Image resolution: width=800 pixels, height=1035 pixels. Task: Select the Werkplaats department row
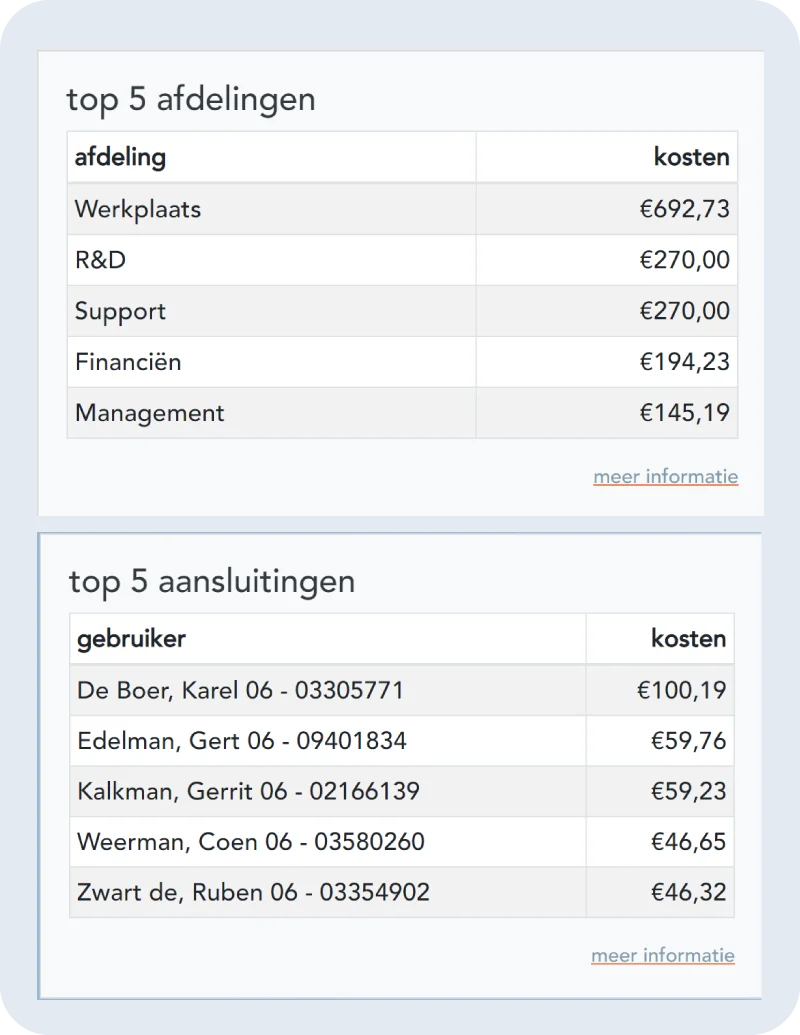point(403,209)
